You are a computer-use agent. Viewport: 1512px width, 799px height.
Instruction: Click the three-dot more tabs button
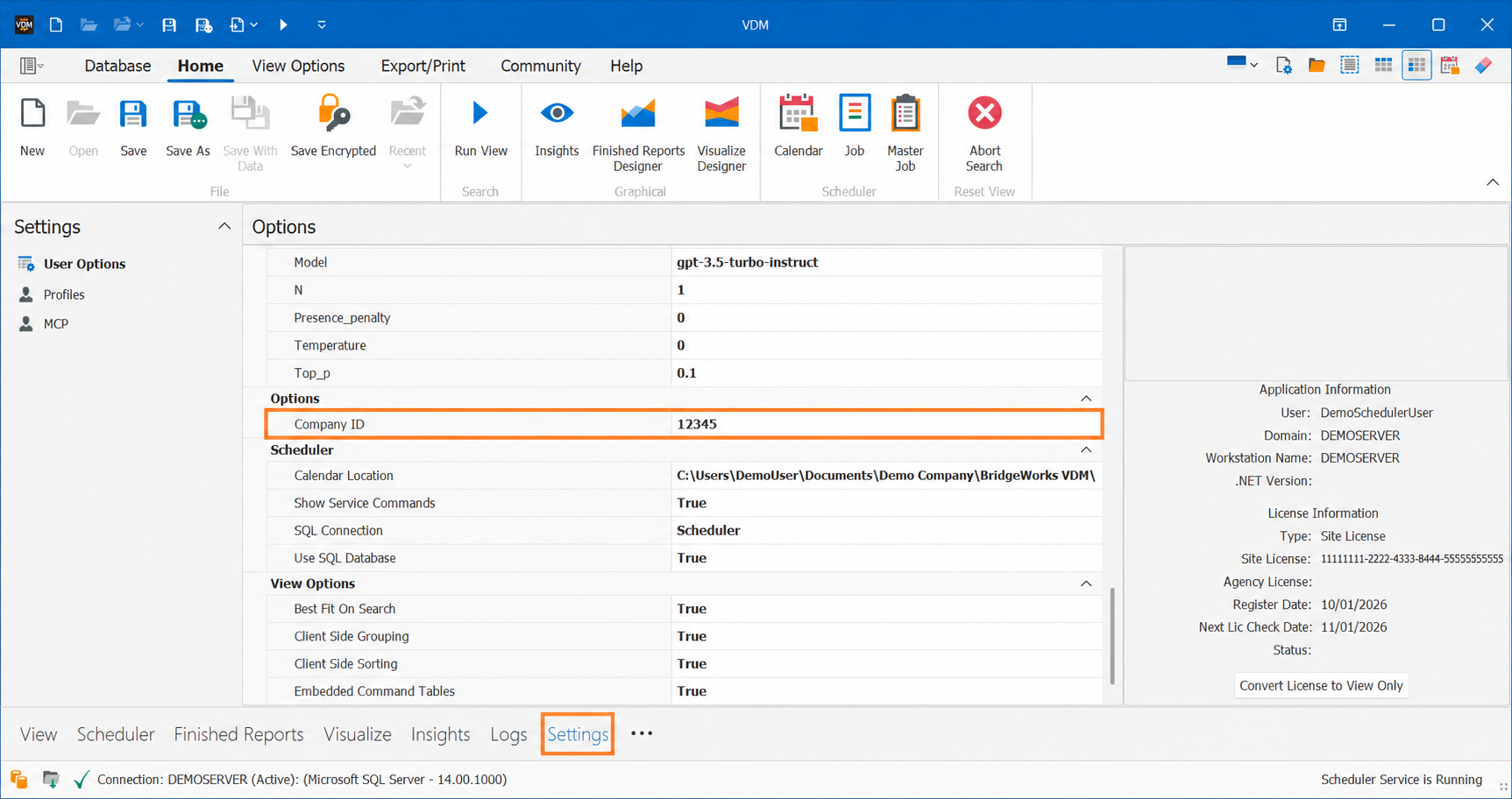click(642, 733)
